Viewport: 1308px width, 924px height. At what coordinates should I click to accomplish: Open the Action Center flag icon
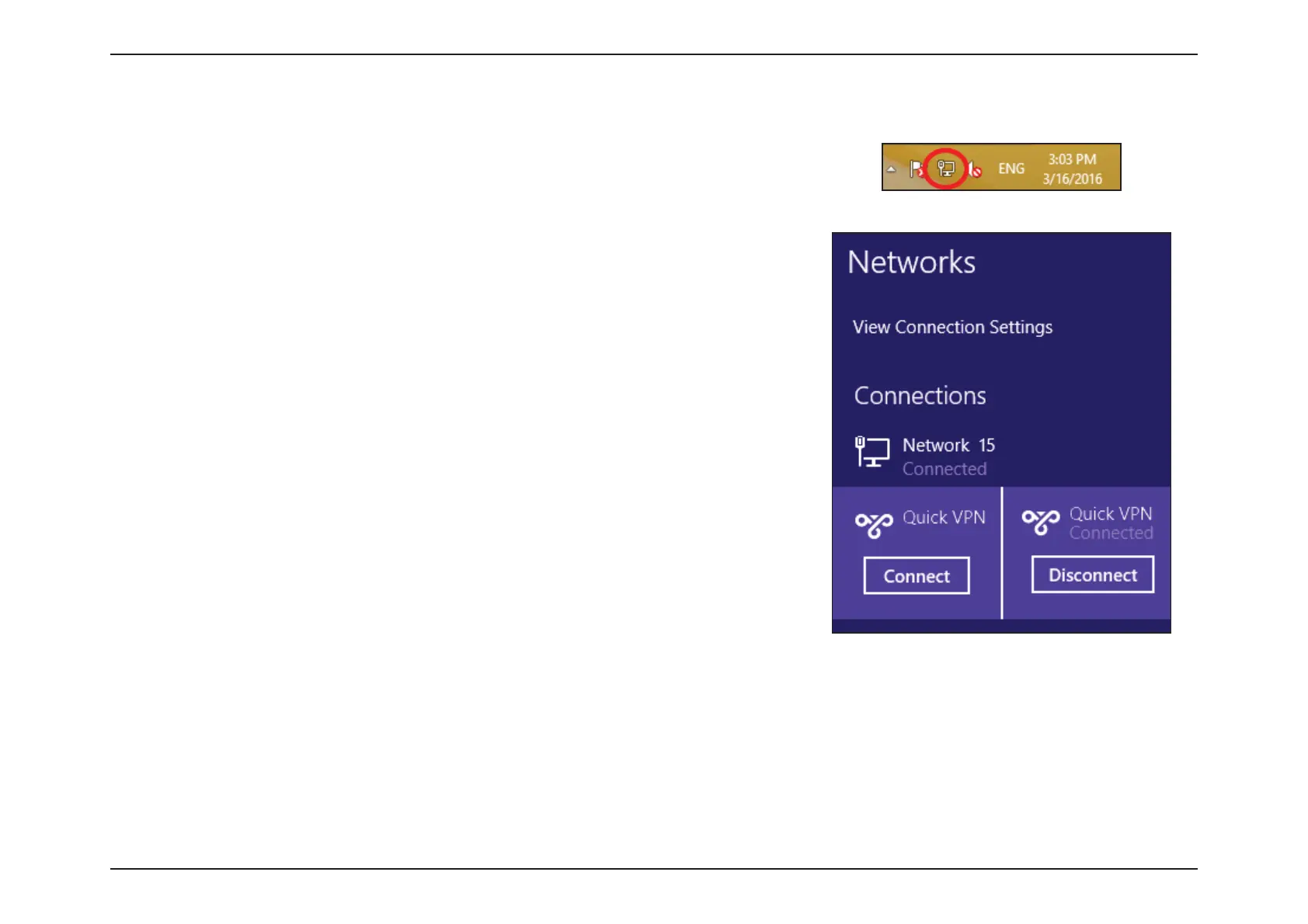pos(917,168)
